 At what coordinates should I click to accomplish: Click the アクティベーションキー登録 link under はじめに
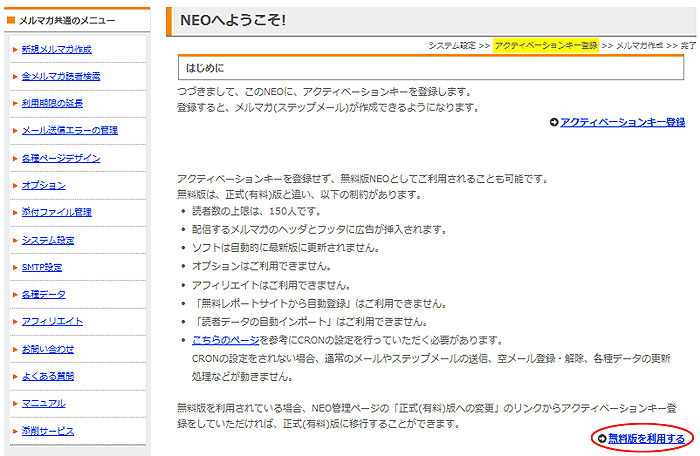coord(622,122)
